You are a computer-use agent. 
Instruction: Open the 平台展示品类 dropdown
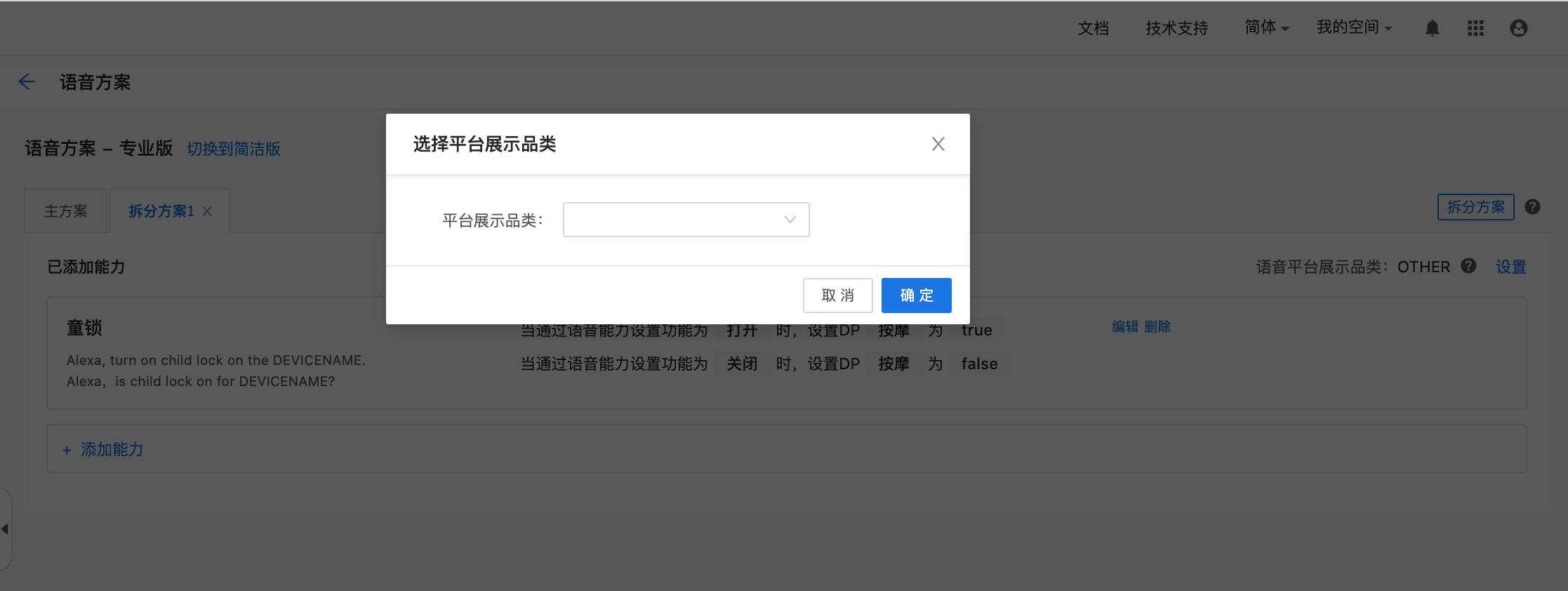pyautogui.click(x=686, y=220)
